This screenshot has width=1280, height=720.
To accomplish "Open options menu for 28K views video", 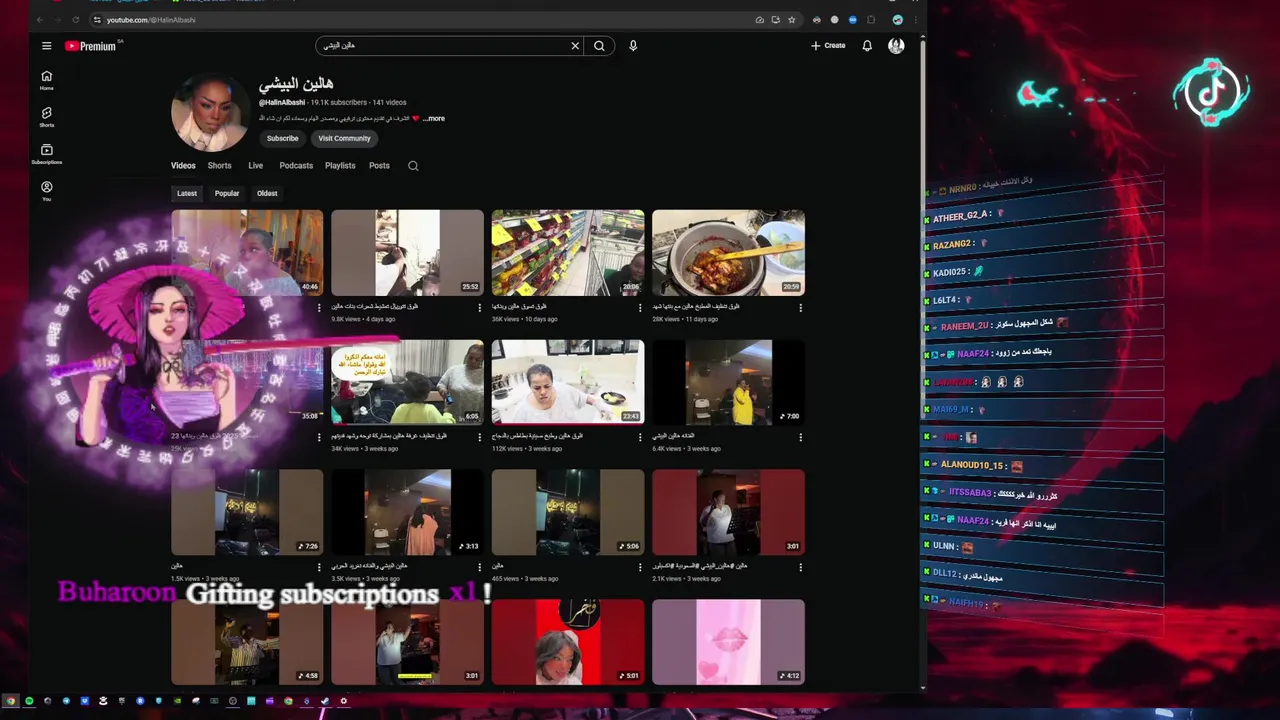I will tap(800, 308).
